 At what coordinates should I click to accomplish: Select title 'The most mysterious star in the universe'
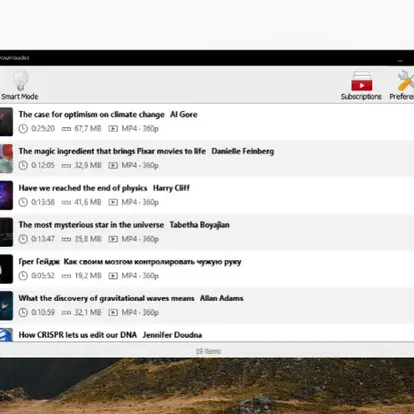[91, 225]
